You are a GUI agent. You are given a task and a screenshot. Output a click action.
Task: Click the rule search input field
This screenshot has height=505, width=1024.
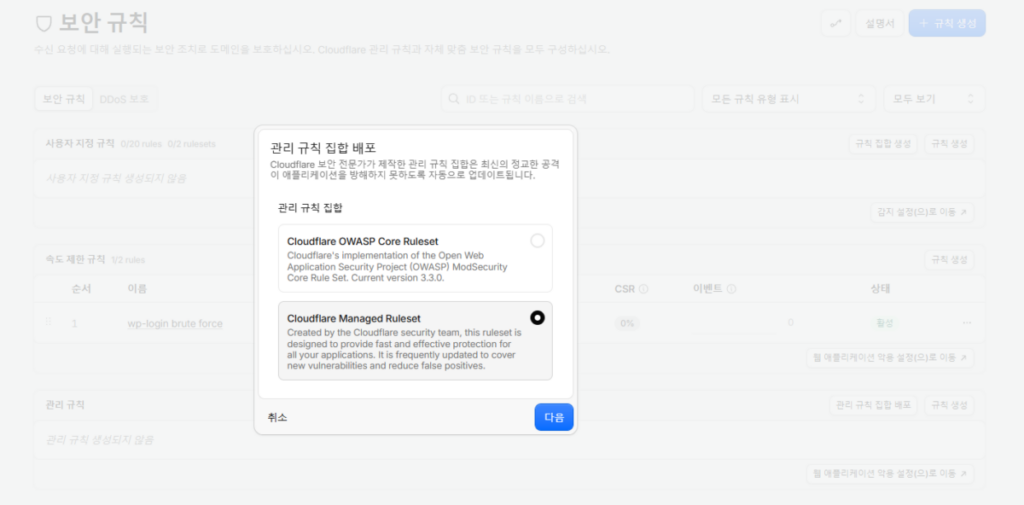568,99
